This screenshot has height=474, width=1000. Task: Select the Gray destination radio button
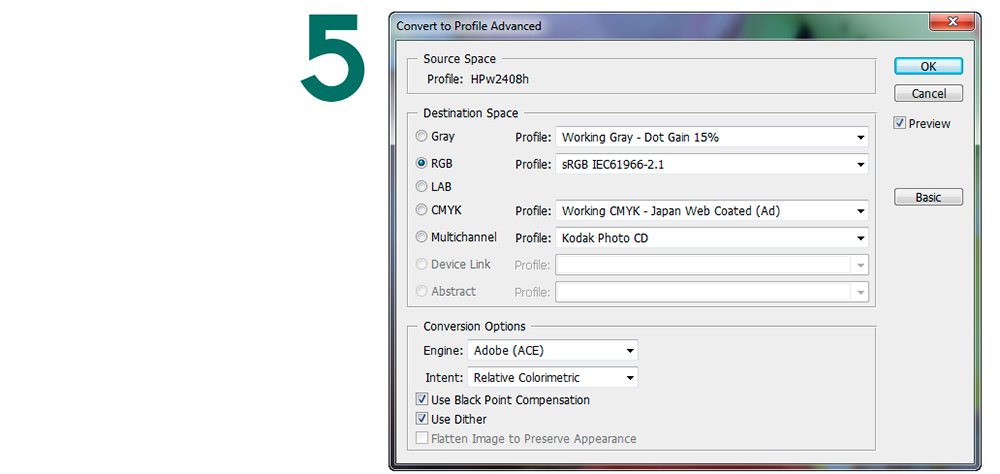click(422, 136)
